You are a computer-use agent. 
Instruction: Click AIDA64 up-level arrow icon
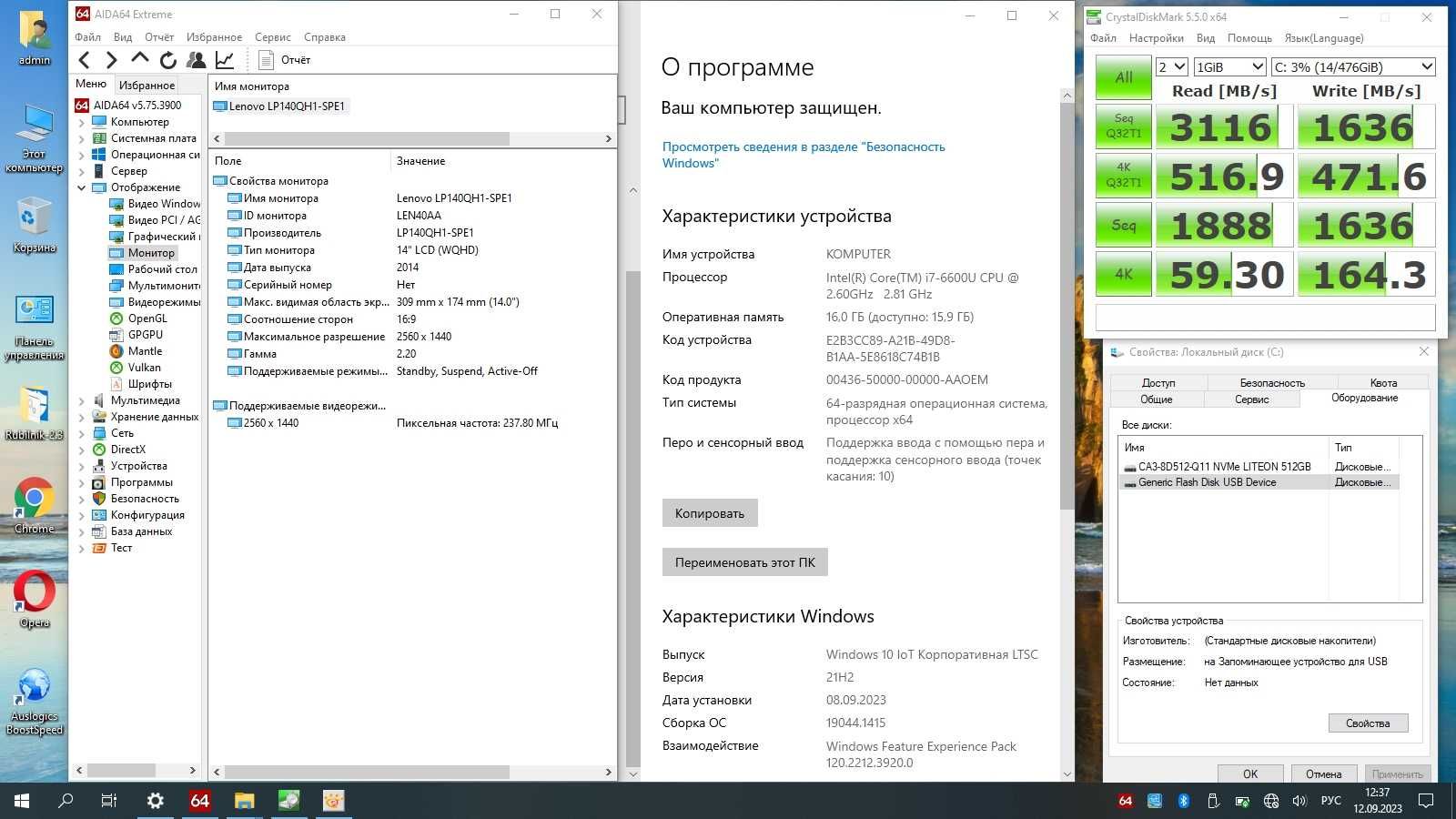click(x=140, y=59)
